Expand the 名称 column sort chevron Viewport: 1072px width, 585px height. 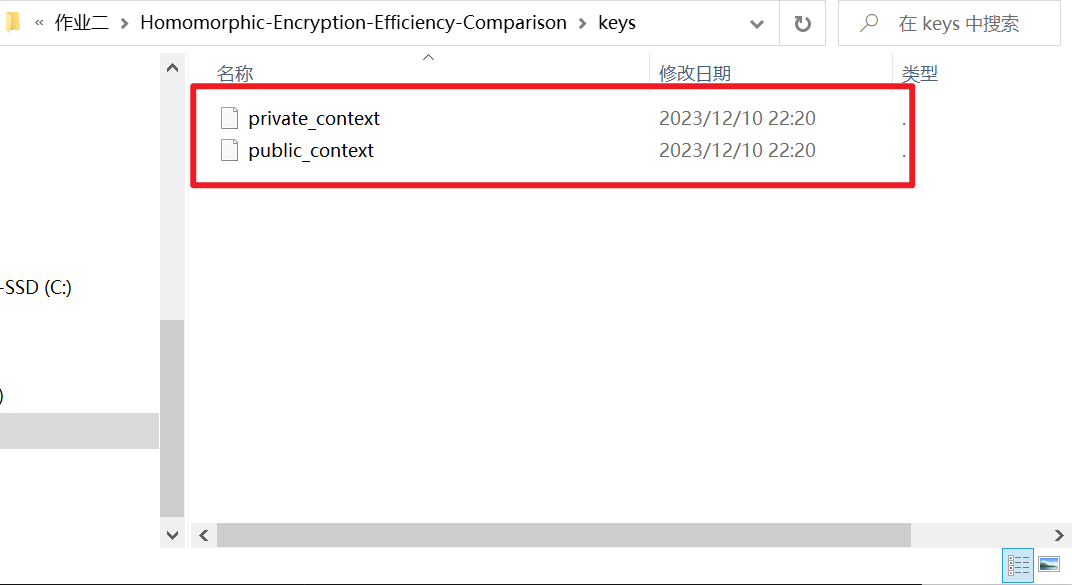coord(428,58)
